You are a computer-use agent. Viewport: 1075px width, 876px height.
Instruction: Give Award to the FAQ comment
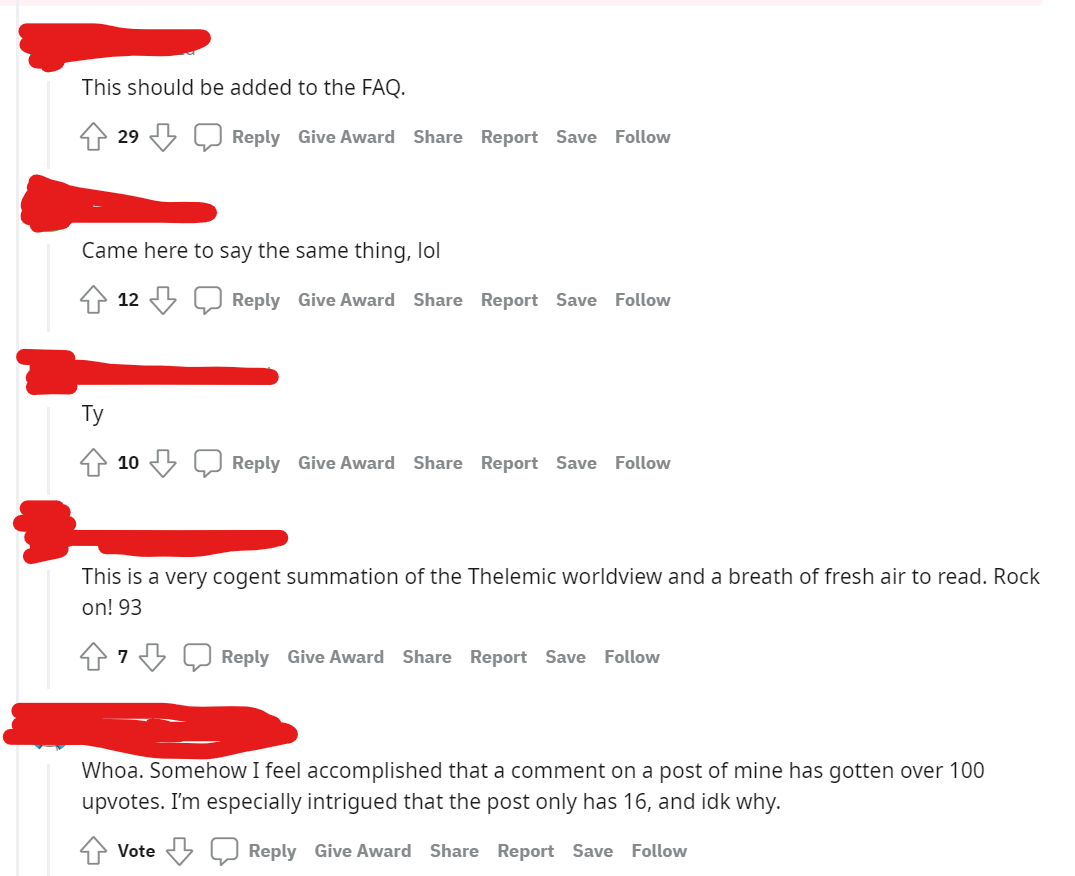[x=346, y=137]
